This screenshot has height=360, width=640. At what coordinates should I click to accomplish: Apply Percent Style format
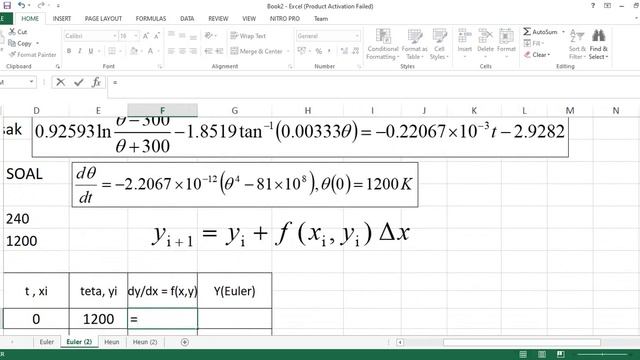tap(319, 51)
